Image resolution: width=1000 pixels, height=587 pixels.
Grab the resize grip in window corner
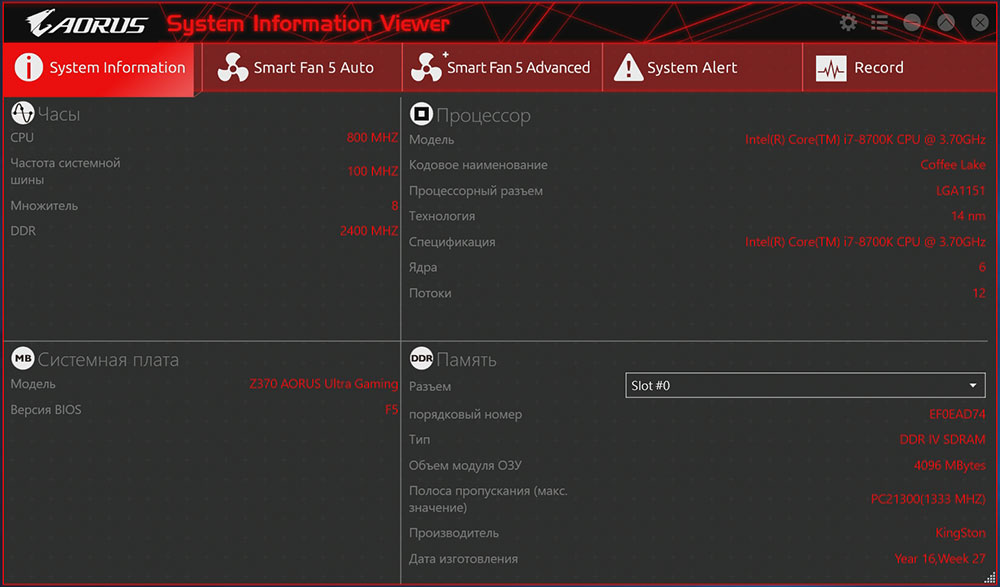[x=990, y=577]
